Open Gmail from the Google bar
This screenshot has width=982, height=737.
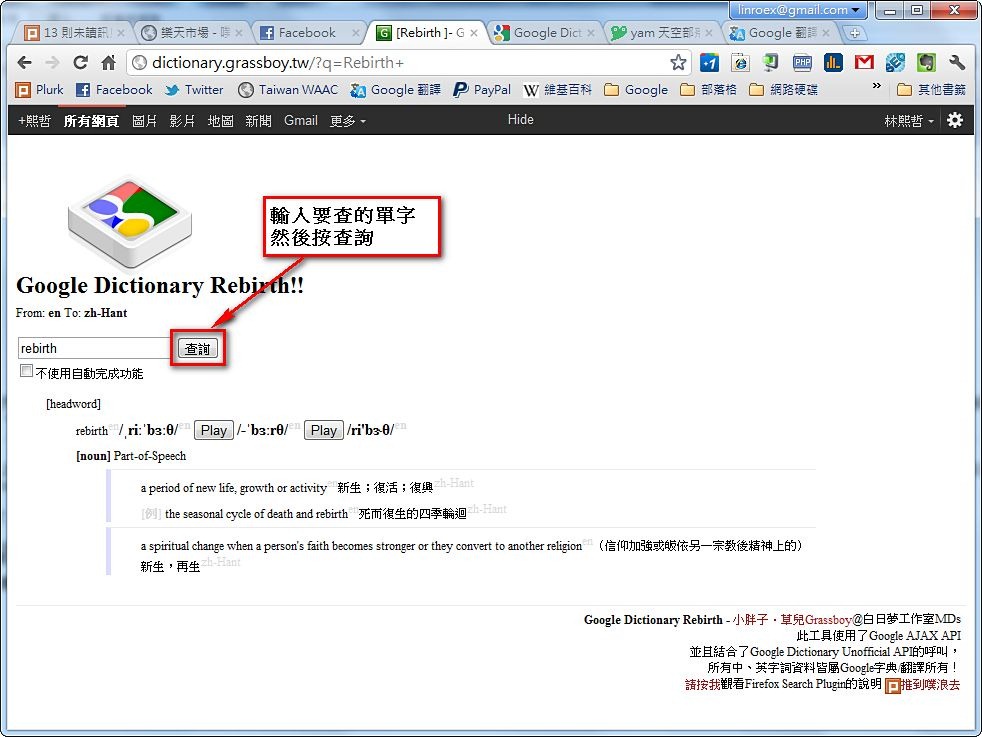pyautogui.click(x=301, y=121)
